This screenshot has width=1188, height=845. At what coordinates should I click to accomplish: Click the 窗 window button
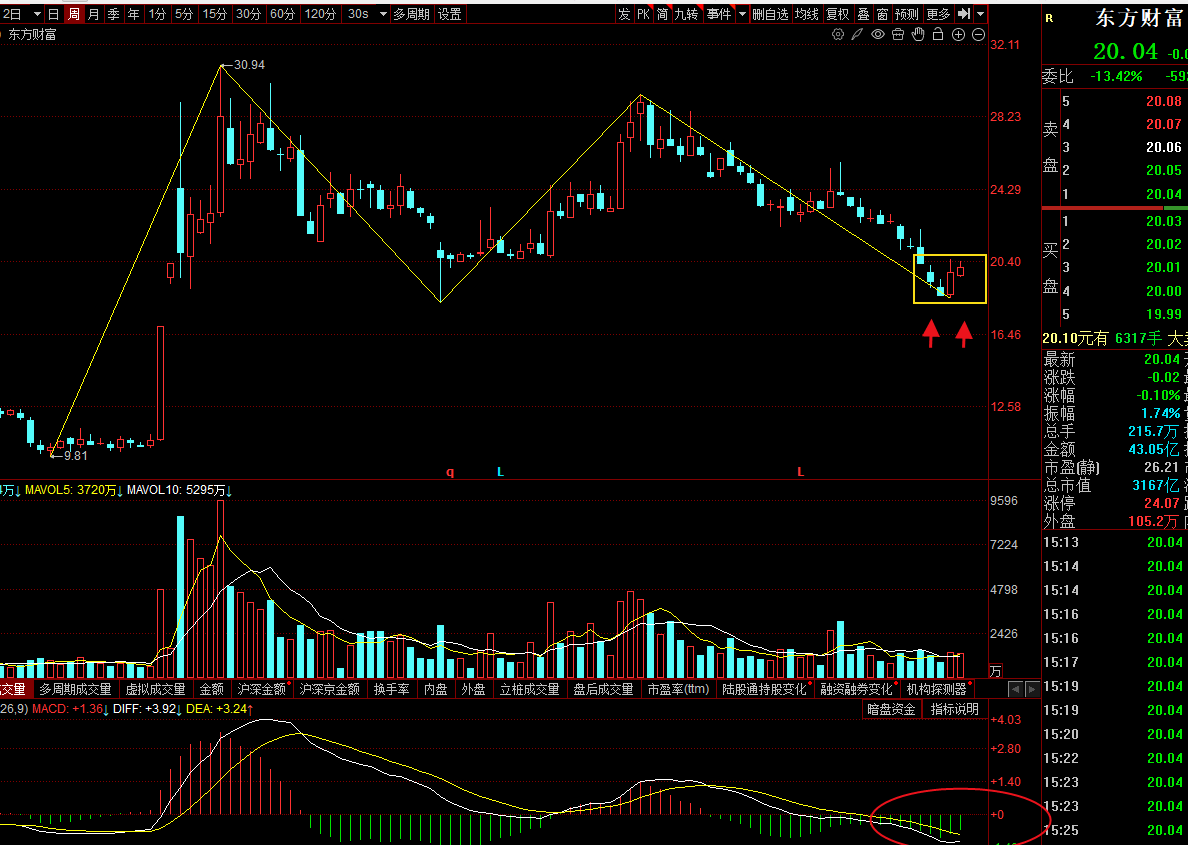(x=883, y=14)
